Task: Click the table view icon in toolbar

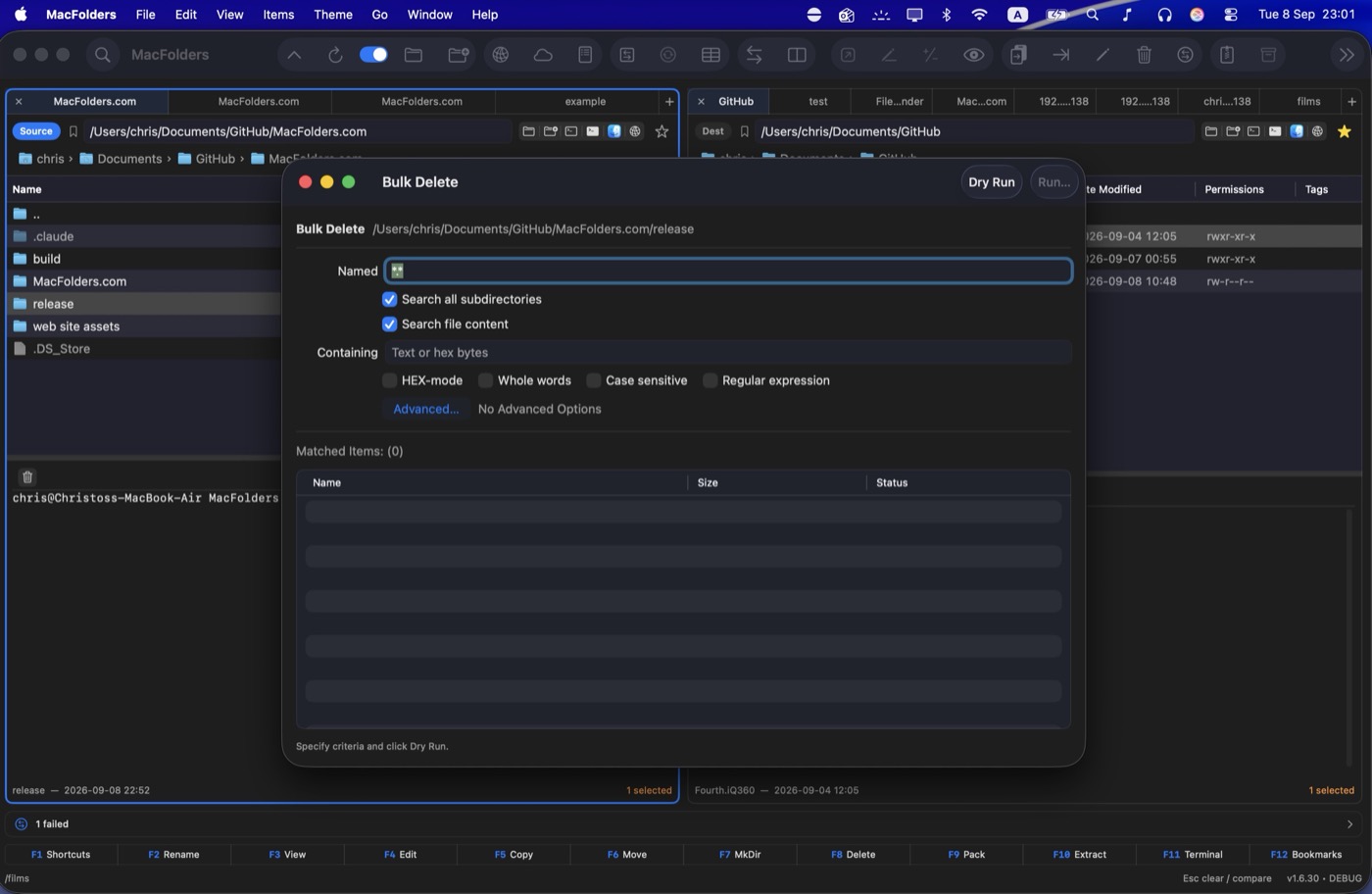Action: pos(710,55)
